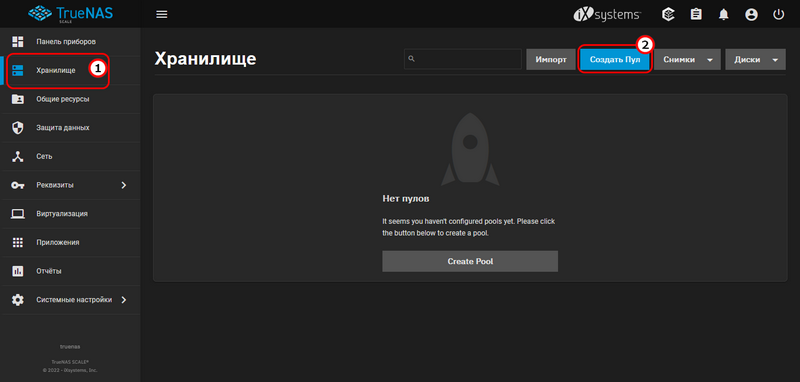Click the truenas hostname text
This screenshot has height=382, width=800.
[x=70, y=347]
